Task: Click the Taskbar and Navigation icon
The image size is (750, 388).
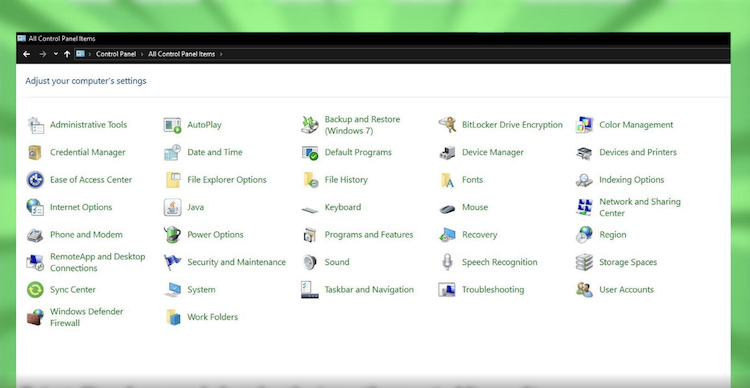Action: (x=309, y=289)
